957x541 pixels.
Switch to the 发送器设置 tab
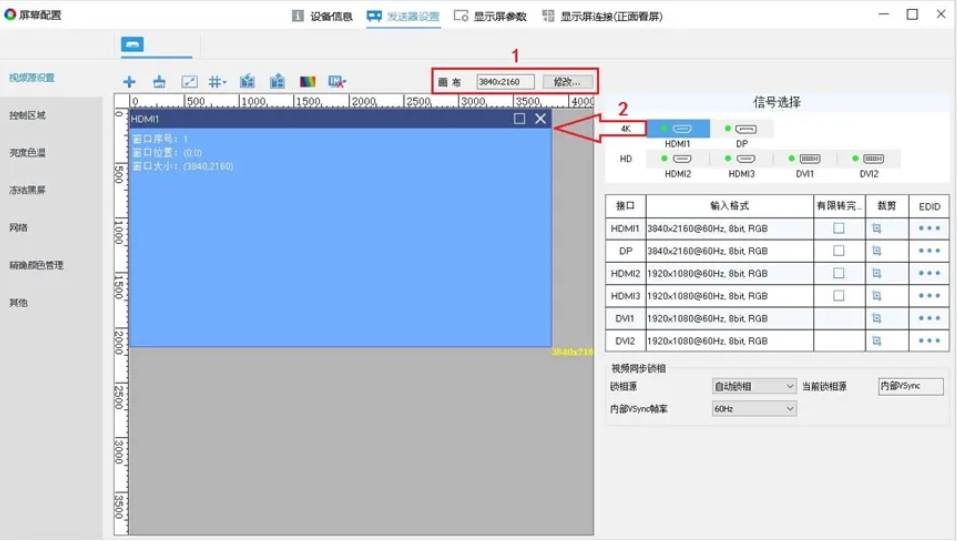pos(403,16)
